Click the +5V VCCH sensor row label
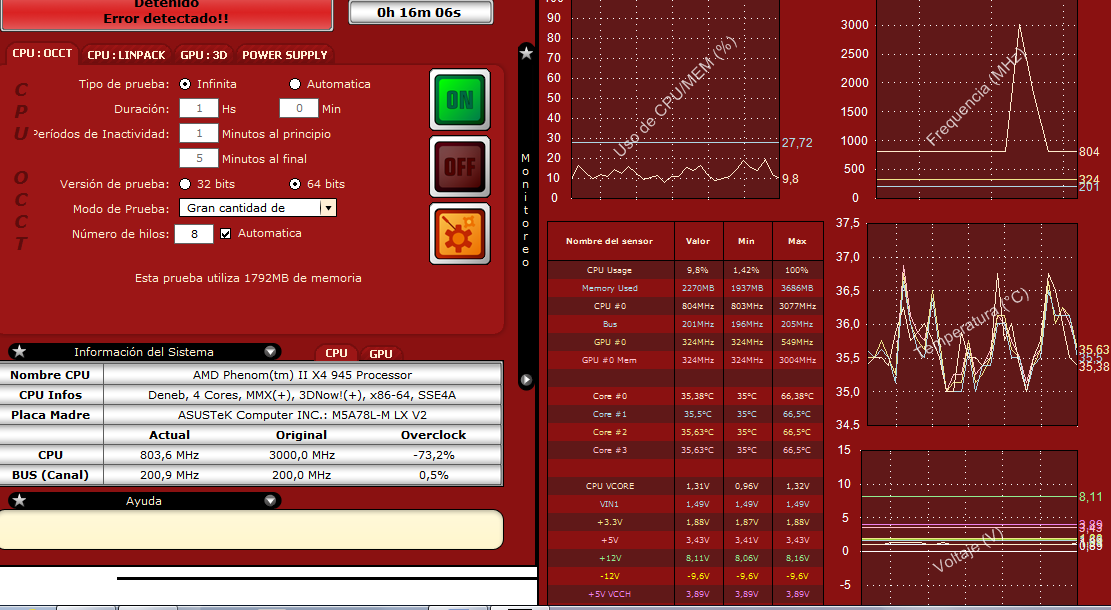 [609, 594]
